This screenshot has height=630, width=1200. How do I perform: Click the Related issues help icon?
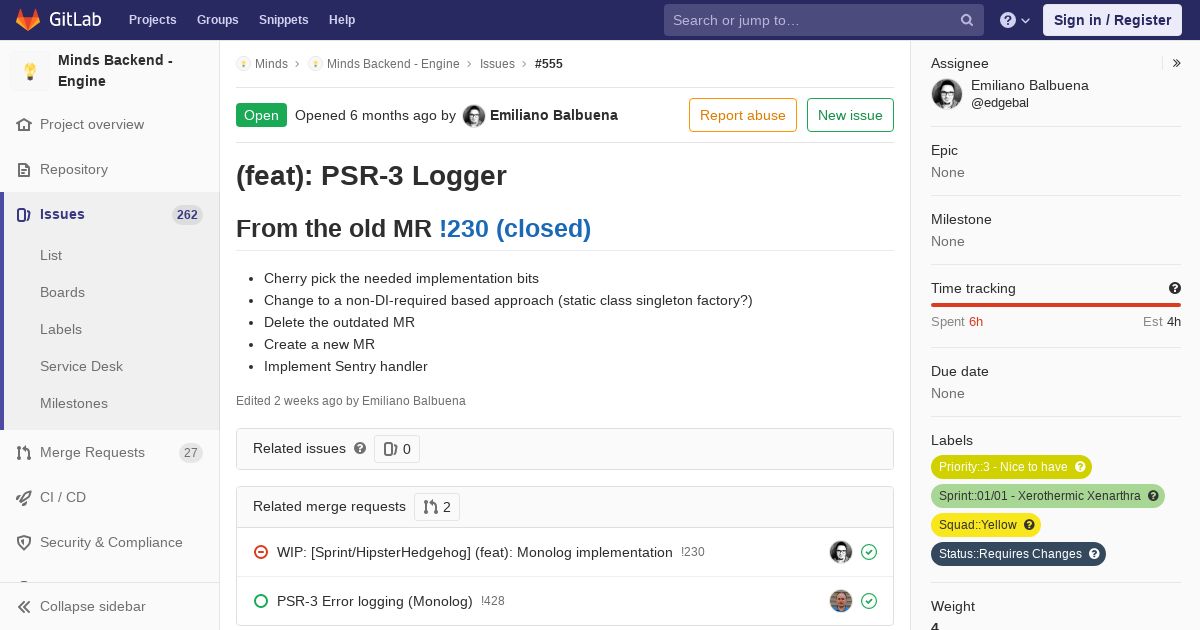click(360, 448)
